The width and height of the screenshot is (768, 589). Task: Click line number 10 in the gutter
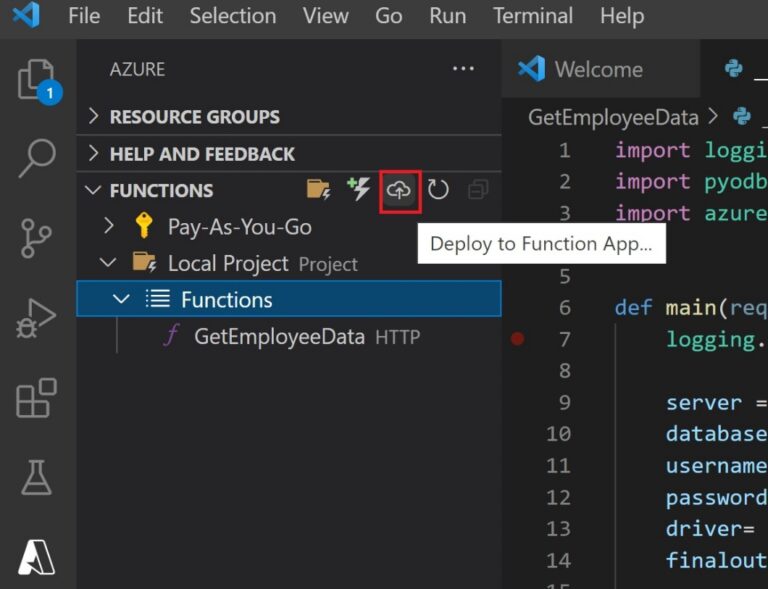coord(559,434)
